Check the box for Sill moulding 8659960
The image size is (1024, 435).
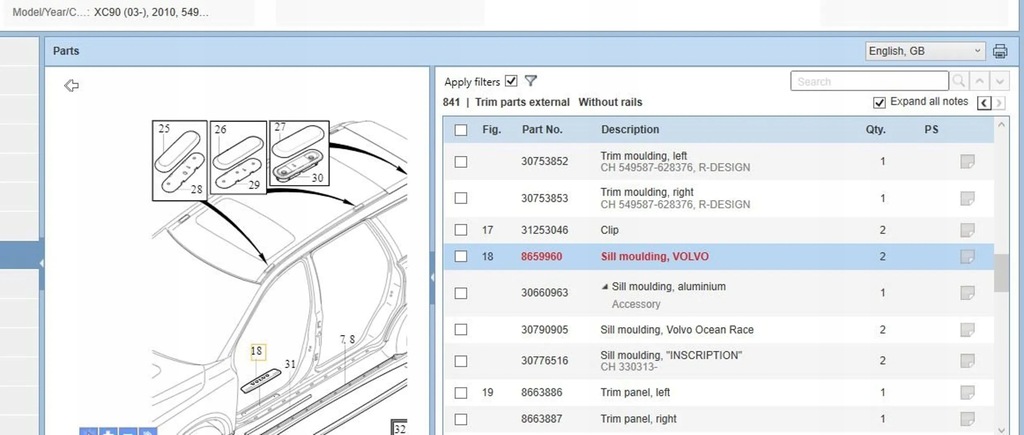(x=461, y=257)
